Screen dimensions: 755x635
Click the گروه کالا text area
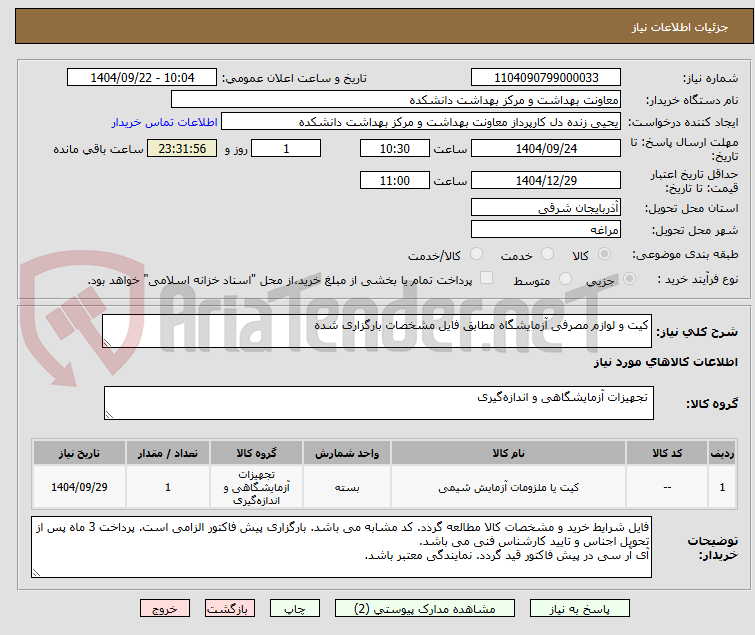[x=378, y=403]
